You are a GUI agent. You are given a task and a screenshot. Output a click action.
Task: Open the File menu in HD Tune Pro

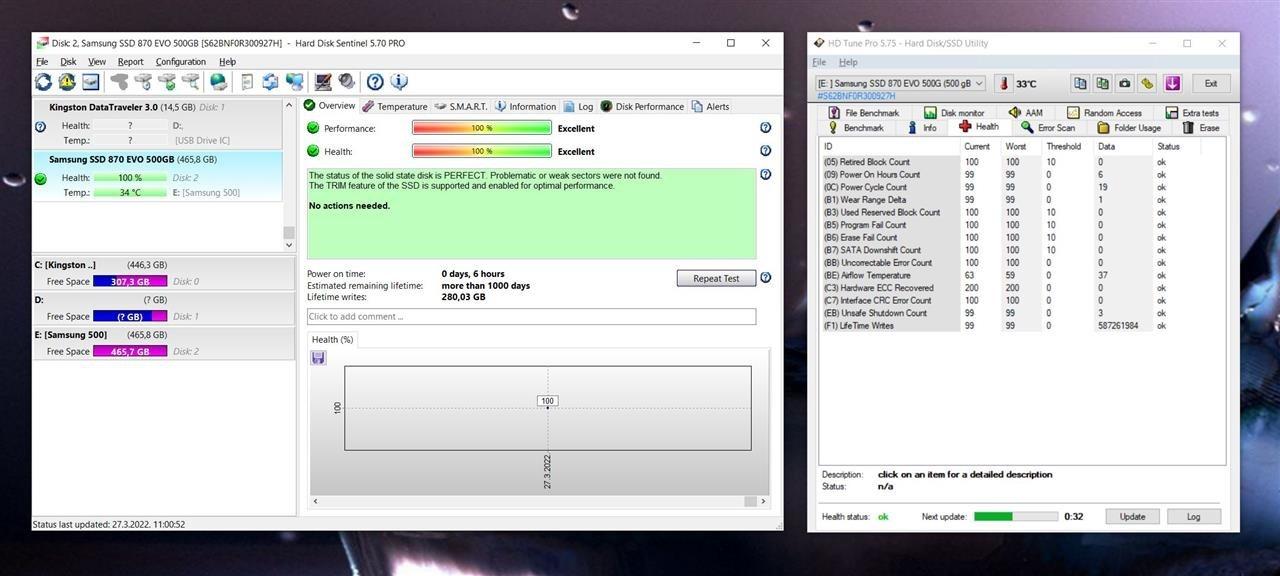[819, 62]
